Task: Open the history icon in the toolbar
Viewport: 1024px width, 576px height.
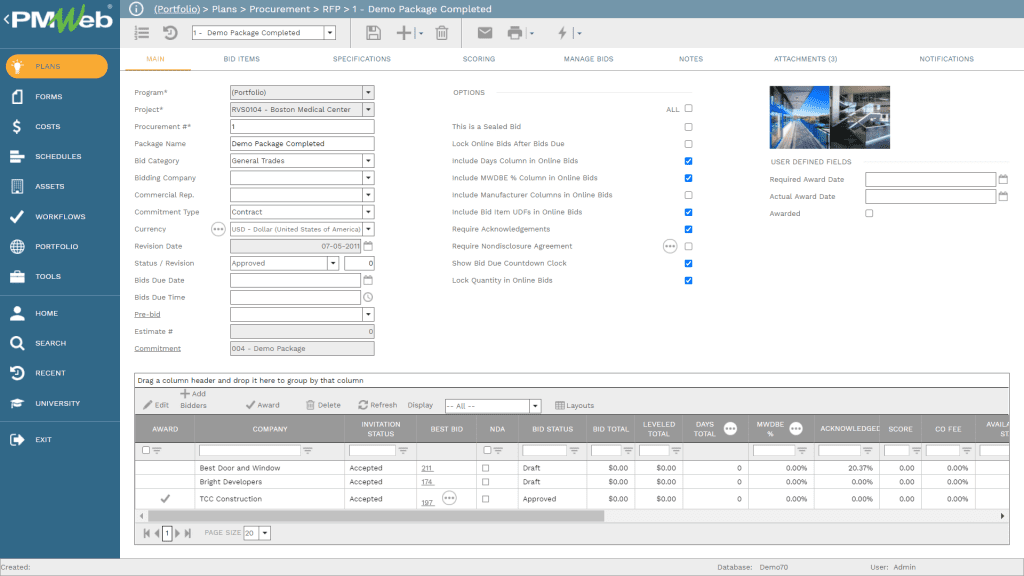Action: point(170,33)
